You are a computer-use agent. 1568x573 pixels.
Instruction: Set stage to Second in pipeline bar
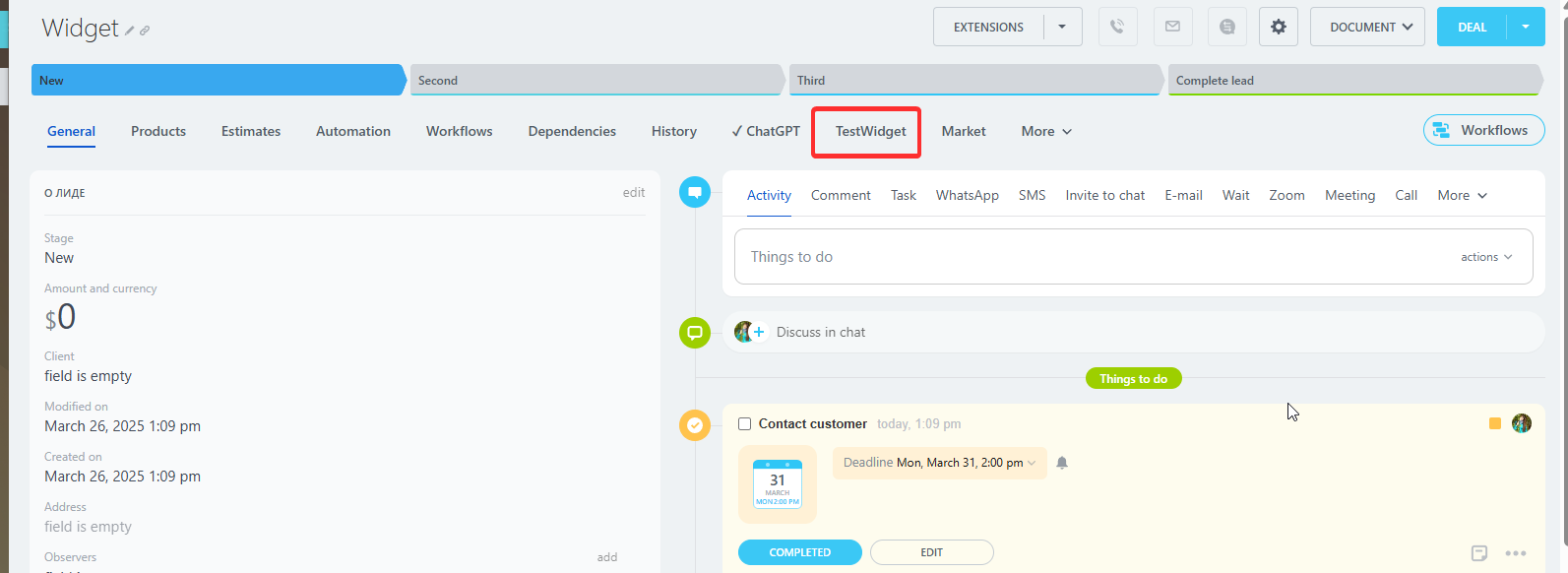click(x=596, y=80)
